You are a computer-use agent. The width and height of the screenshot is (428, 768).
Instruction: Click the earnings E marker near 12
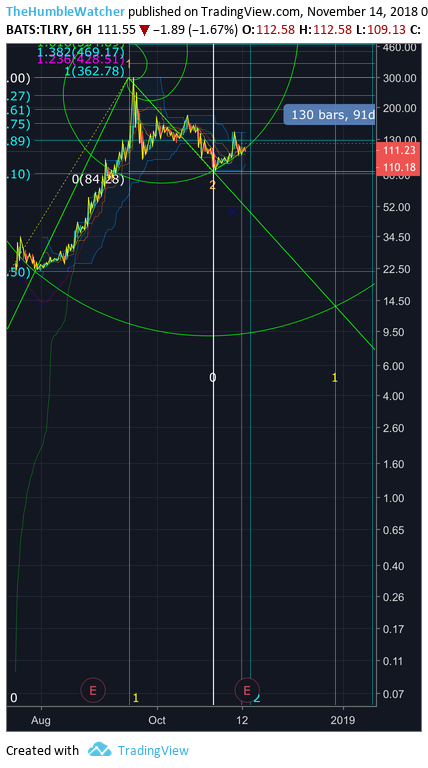coord(247,691)
